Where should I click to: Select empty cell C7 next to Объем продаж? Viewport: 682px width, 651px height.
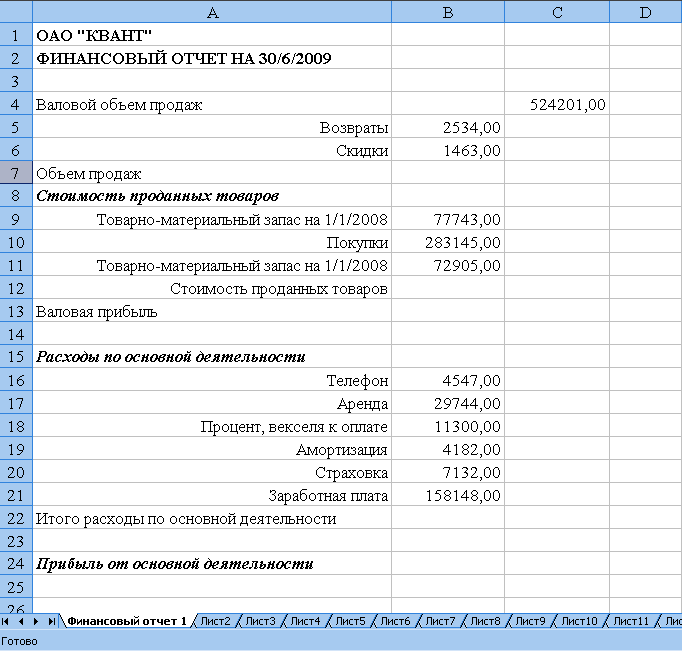557,173
